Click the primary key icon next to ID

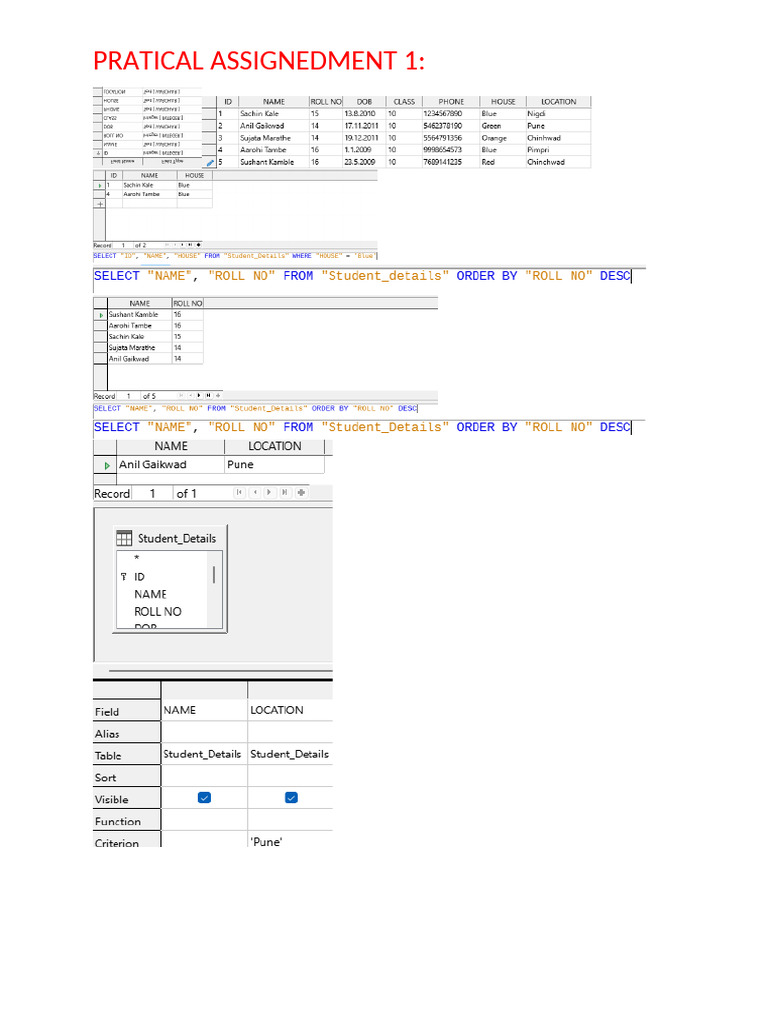pyautogui.click(x=123, y=577)
